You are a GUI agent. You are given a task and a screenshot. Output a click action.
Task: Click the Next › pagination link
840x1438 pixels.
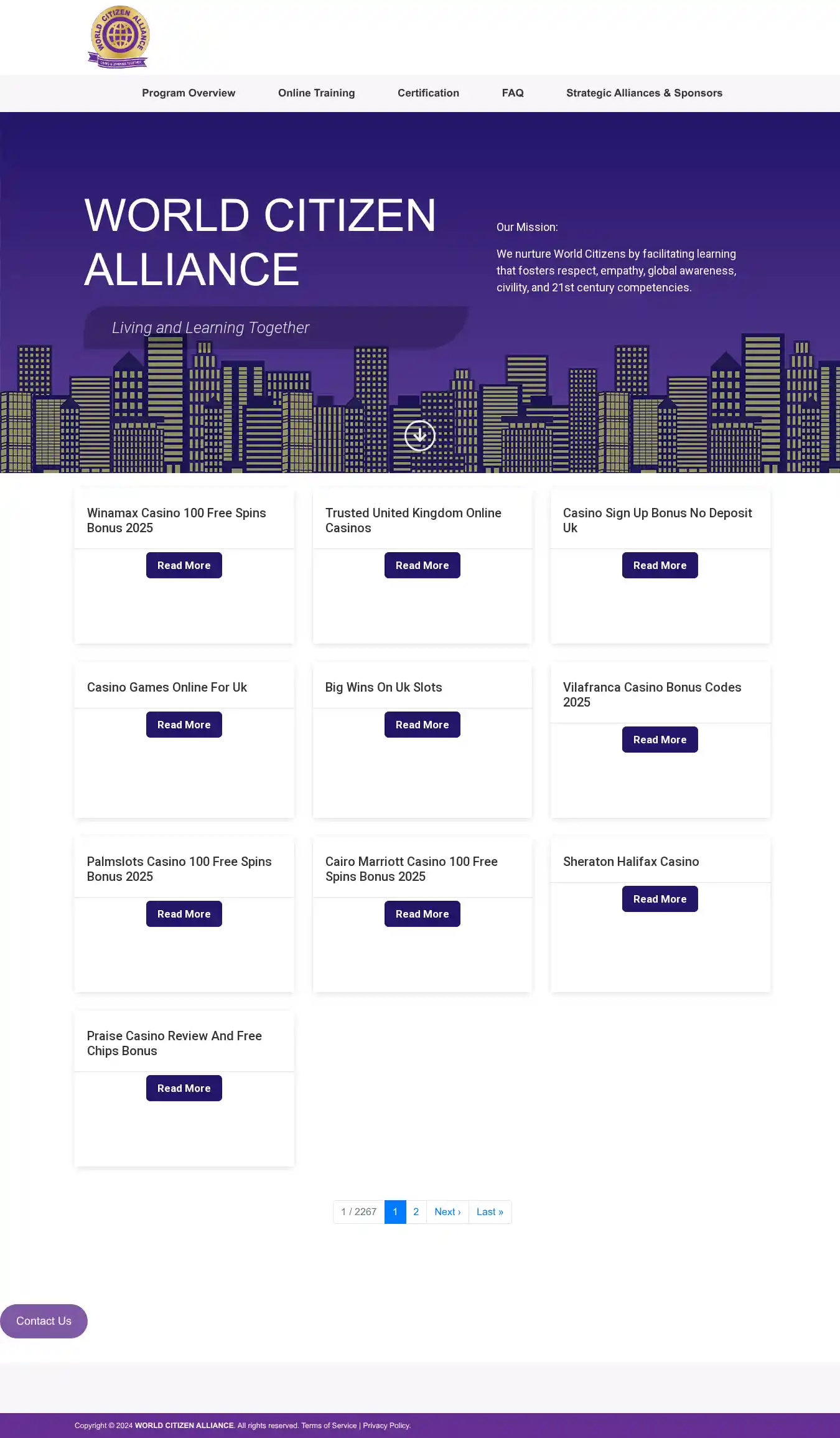click(x=447, y=1211)
